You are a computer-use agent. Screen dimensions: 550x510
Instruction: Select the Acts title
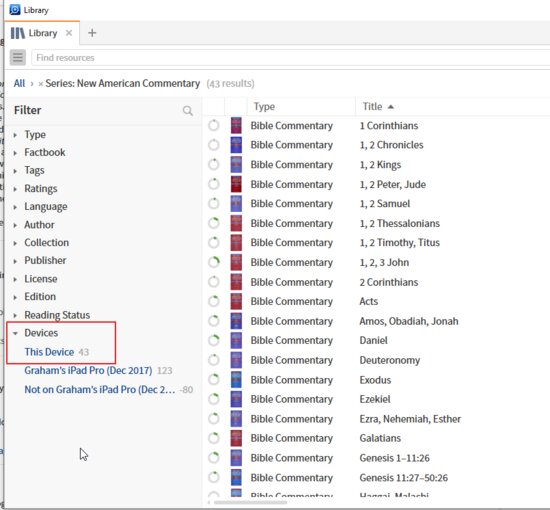[x=369, y=301]
